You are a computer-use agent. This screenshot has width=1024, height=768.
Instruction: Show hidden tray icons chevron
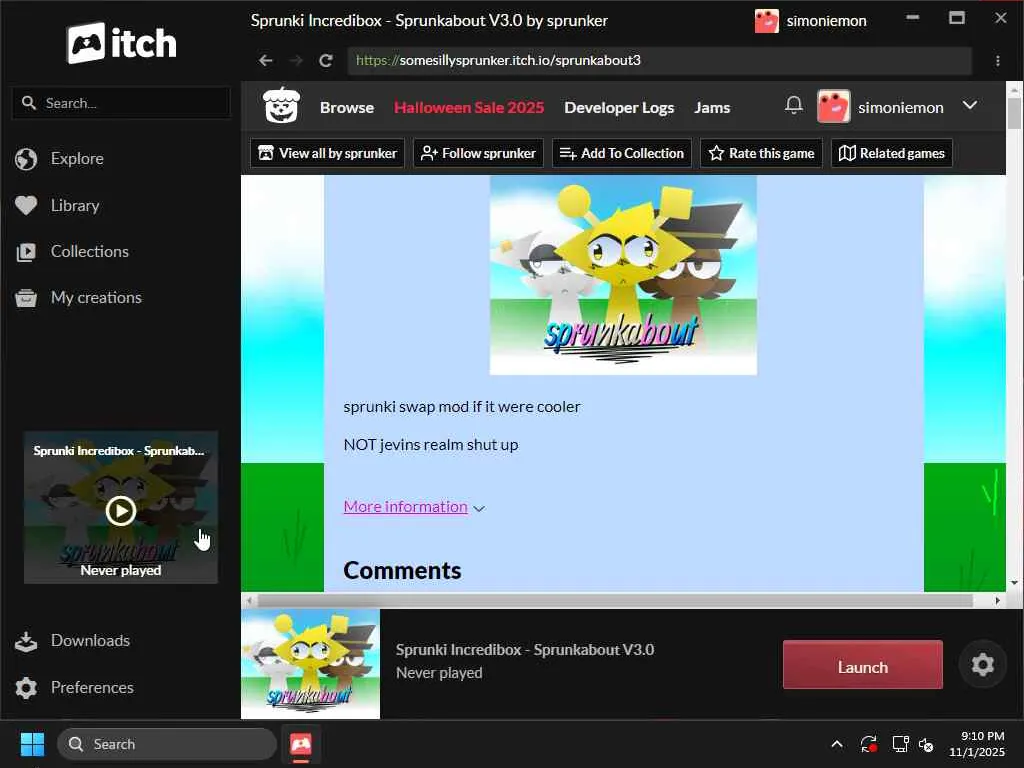click(837, 744)
